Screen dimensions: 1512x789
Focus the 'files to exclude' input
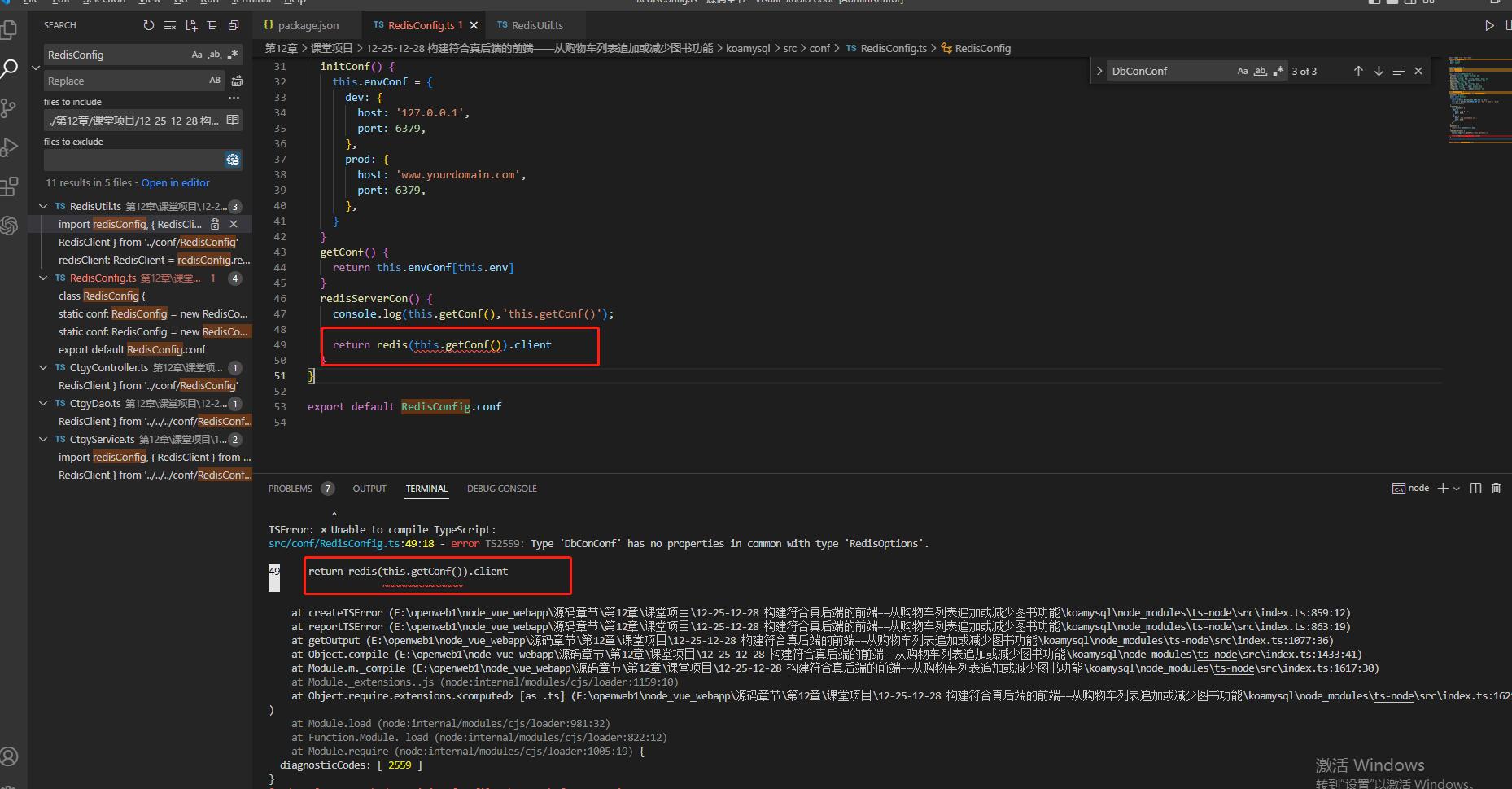[133, 160]
